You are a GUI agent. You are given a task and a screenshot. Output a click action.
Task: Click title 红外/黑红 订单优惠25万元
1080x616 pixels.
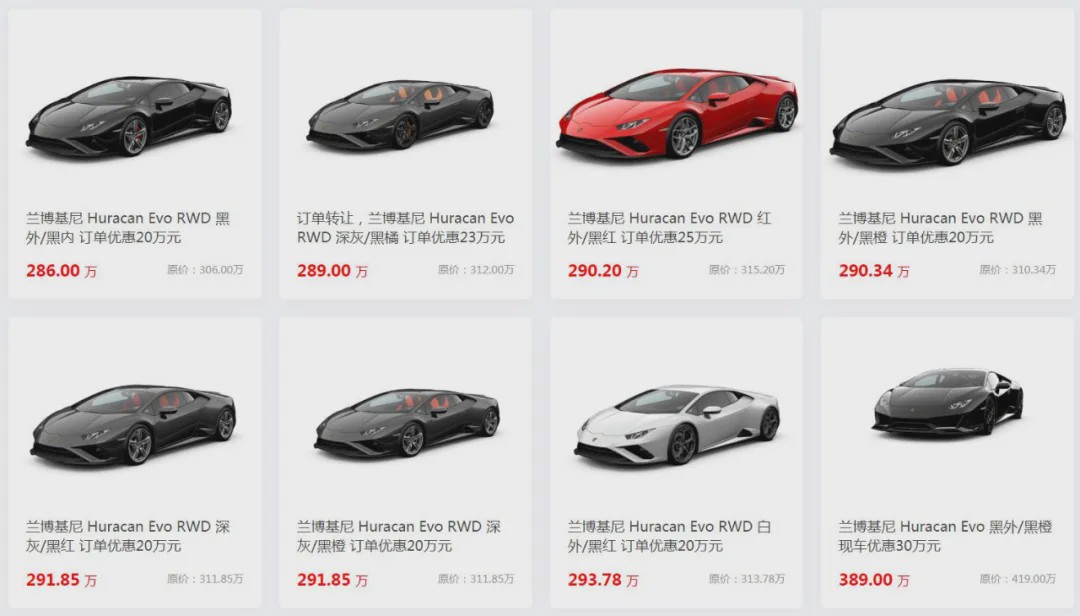pos(669,227)
